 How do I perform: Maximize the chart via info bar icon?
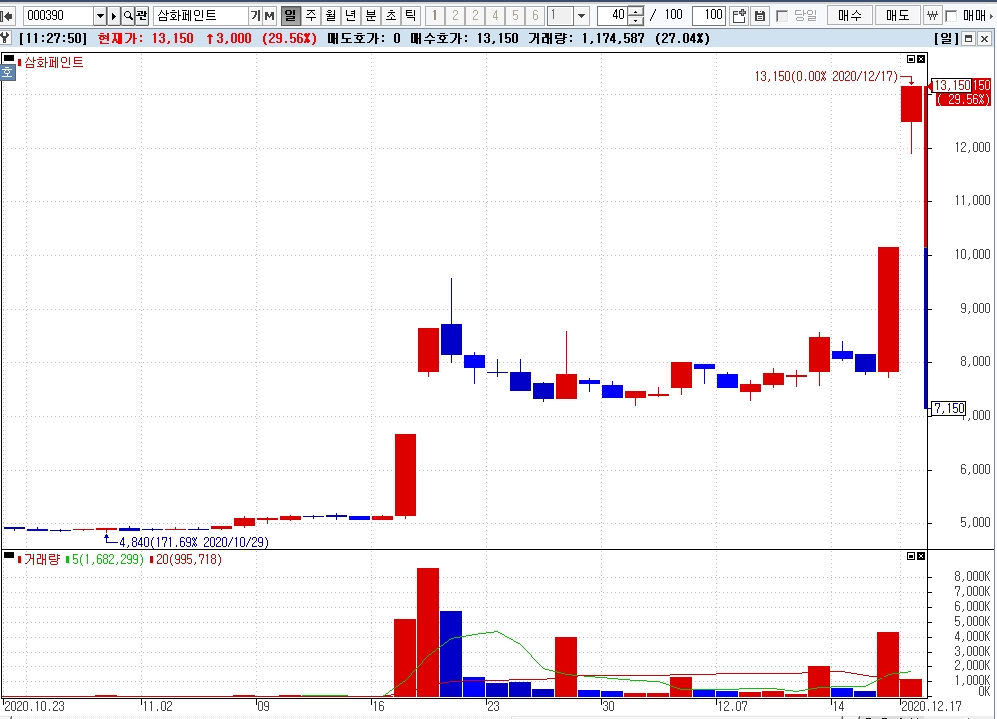[x=968, y=39]
